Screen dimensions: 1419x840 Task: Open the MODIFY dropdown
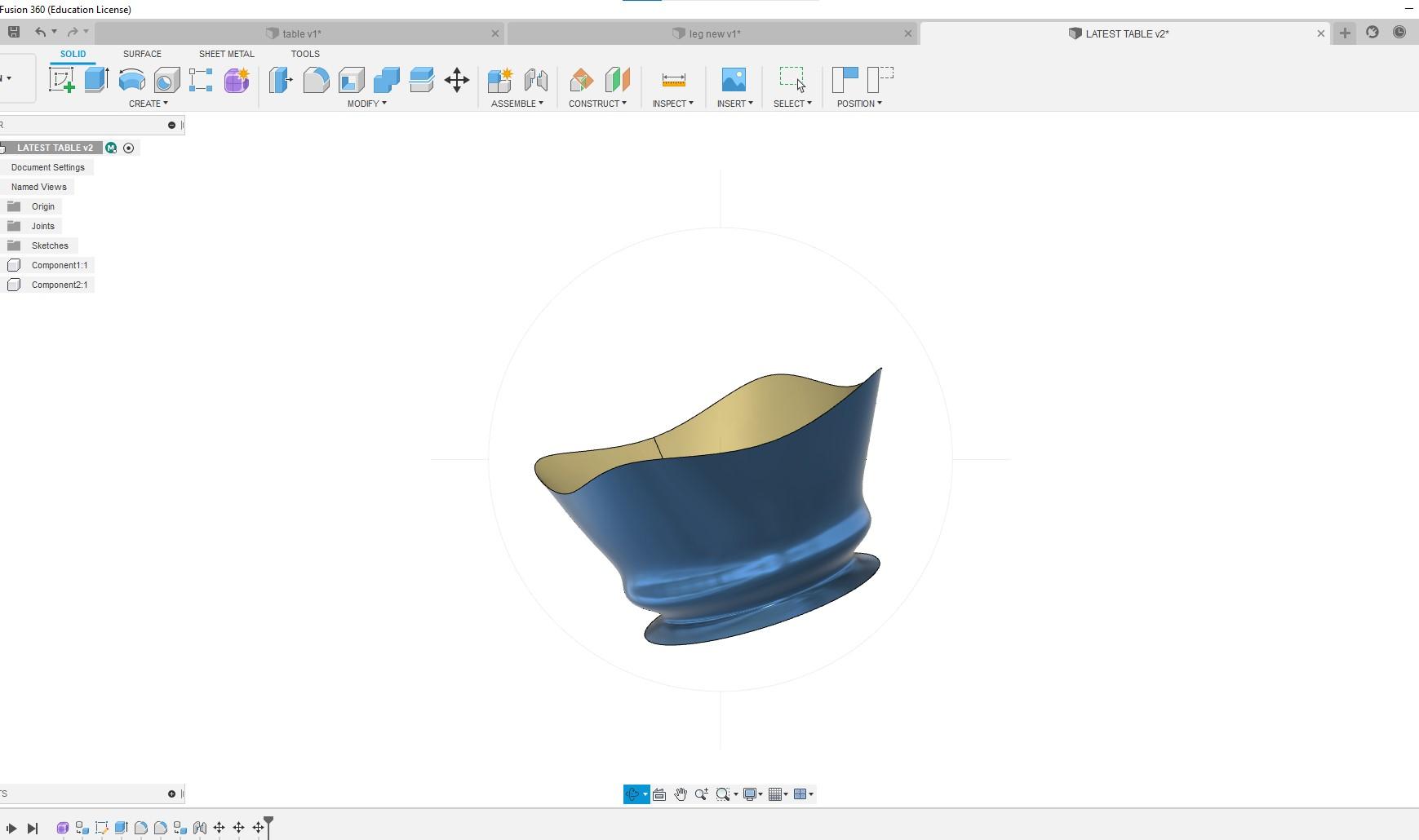(366, 104)
